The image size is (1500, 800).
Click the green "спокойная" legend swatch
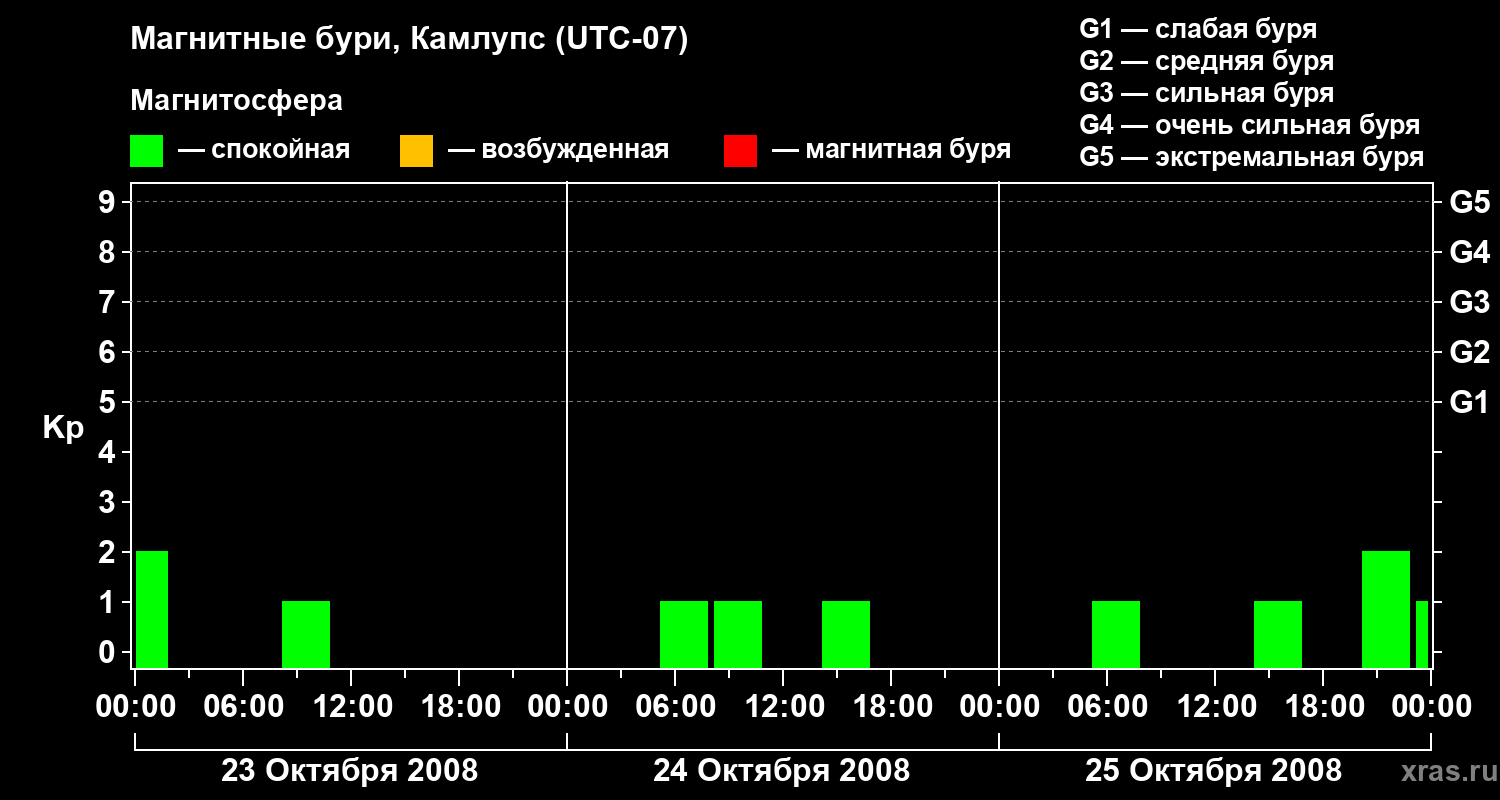(x=146, y=150)
